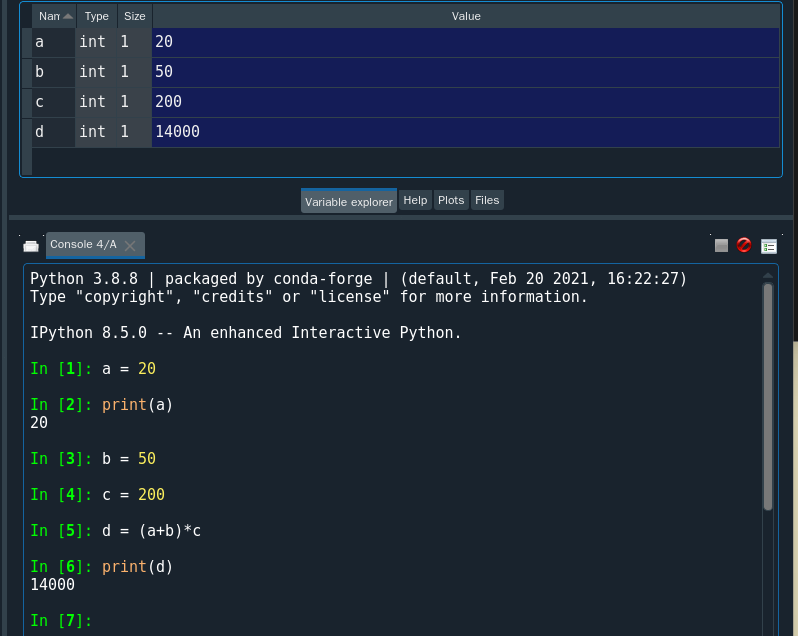
Task: Click the 'IPython 8.5.0' banner line
Action: (245, 333)
